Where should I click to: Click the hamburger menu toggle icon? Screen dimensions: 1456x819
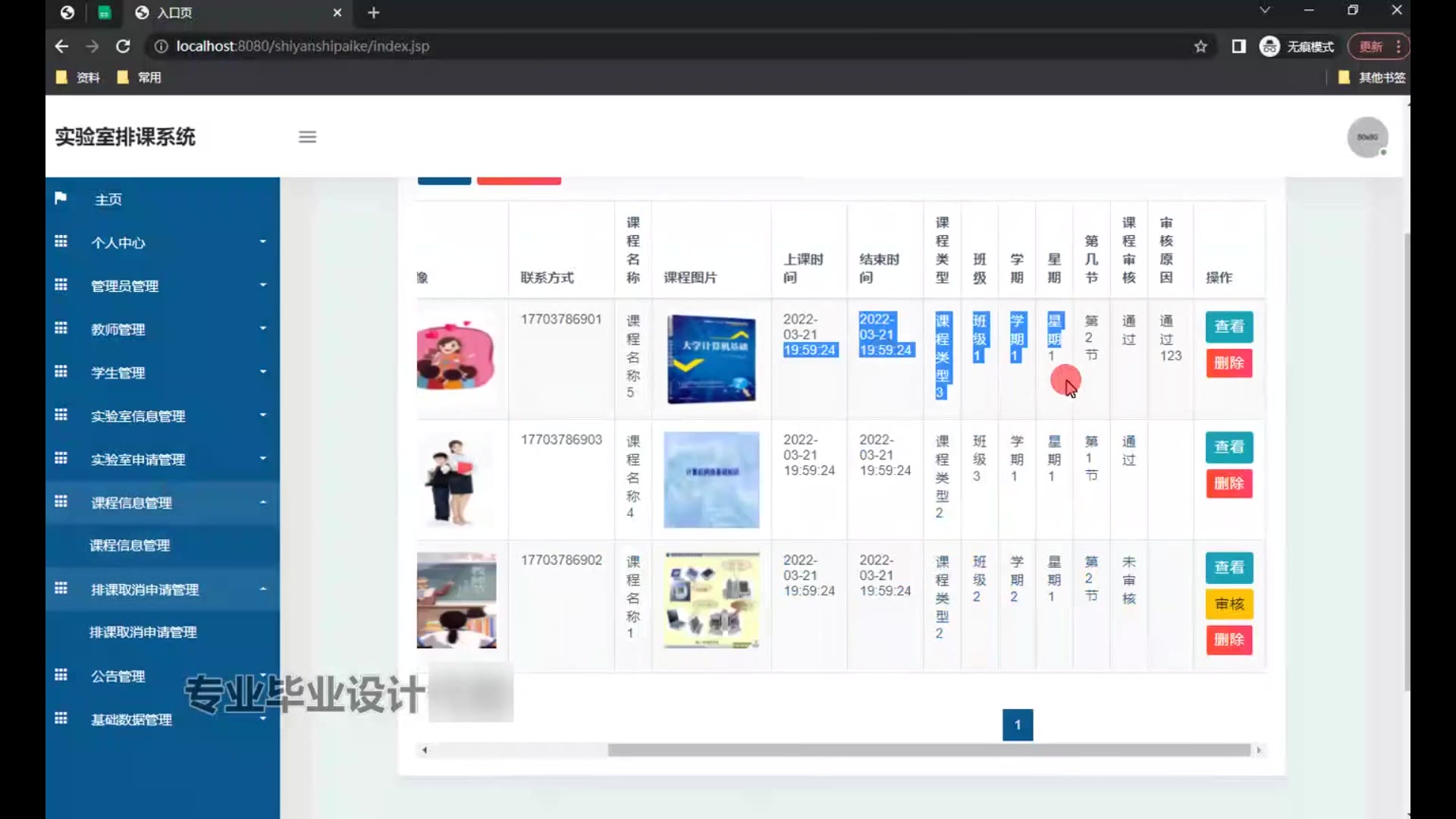coord(307,137)
